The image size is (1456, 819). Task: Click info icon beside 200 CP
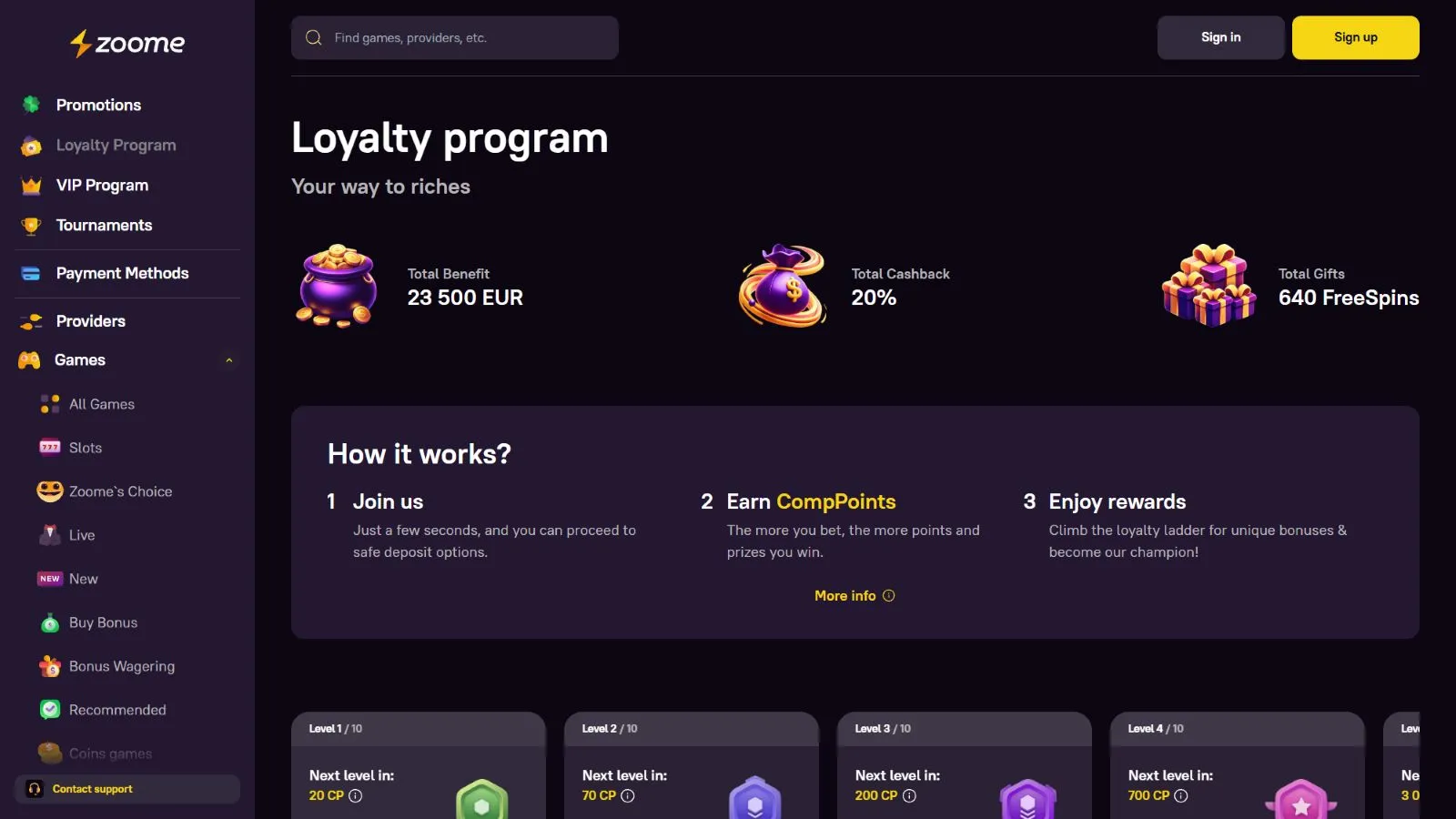909,796
